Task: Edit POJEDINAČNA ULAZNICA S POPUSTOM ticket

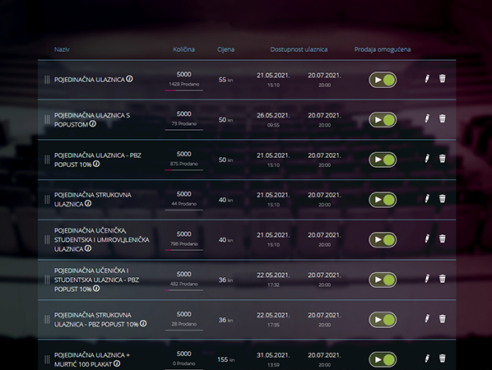Action: [x=427, y=119]
